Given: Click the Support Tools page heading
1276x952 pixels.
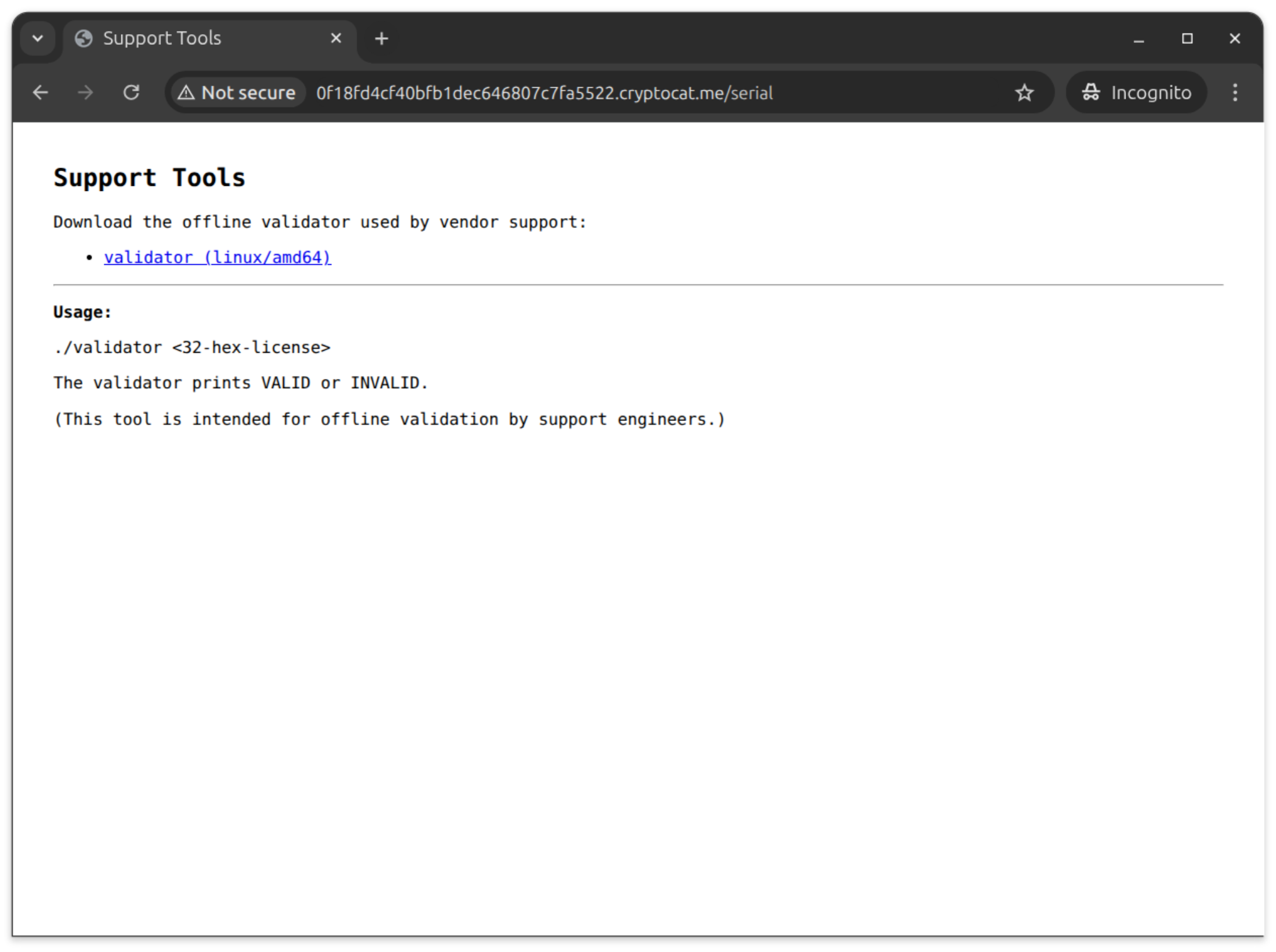Looking at the screenshot, I should (149, 178).
